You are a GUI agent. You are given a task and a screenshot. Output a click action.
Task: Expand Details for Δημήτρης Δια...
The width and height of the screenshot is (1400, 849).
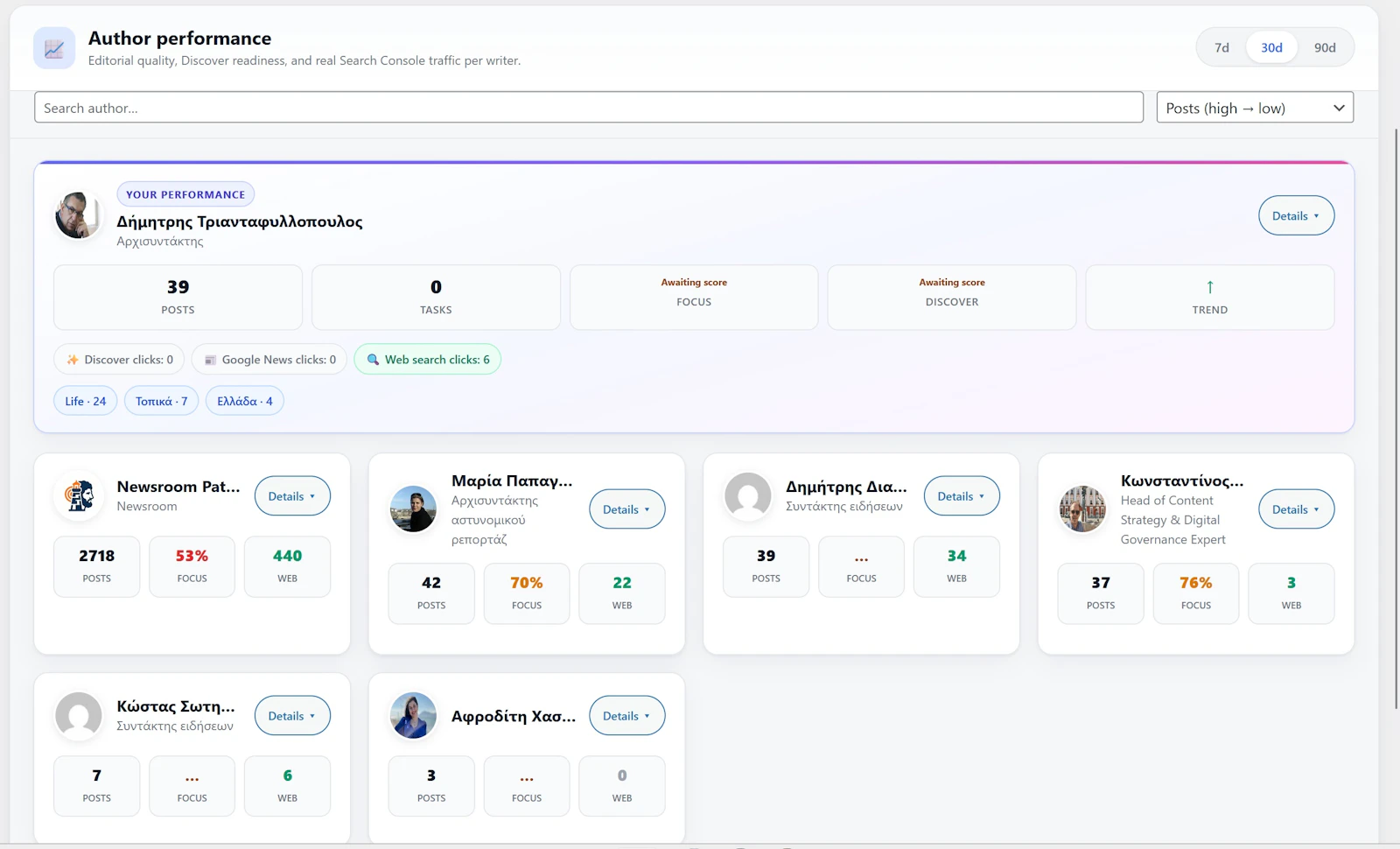(x=962, y=496)
